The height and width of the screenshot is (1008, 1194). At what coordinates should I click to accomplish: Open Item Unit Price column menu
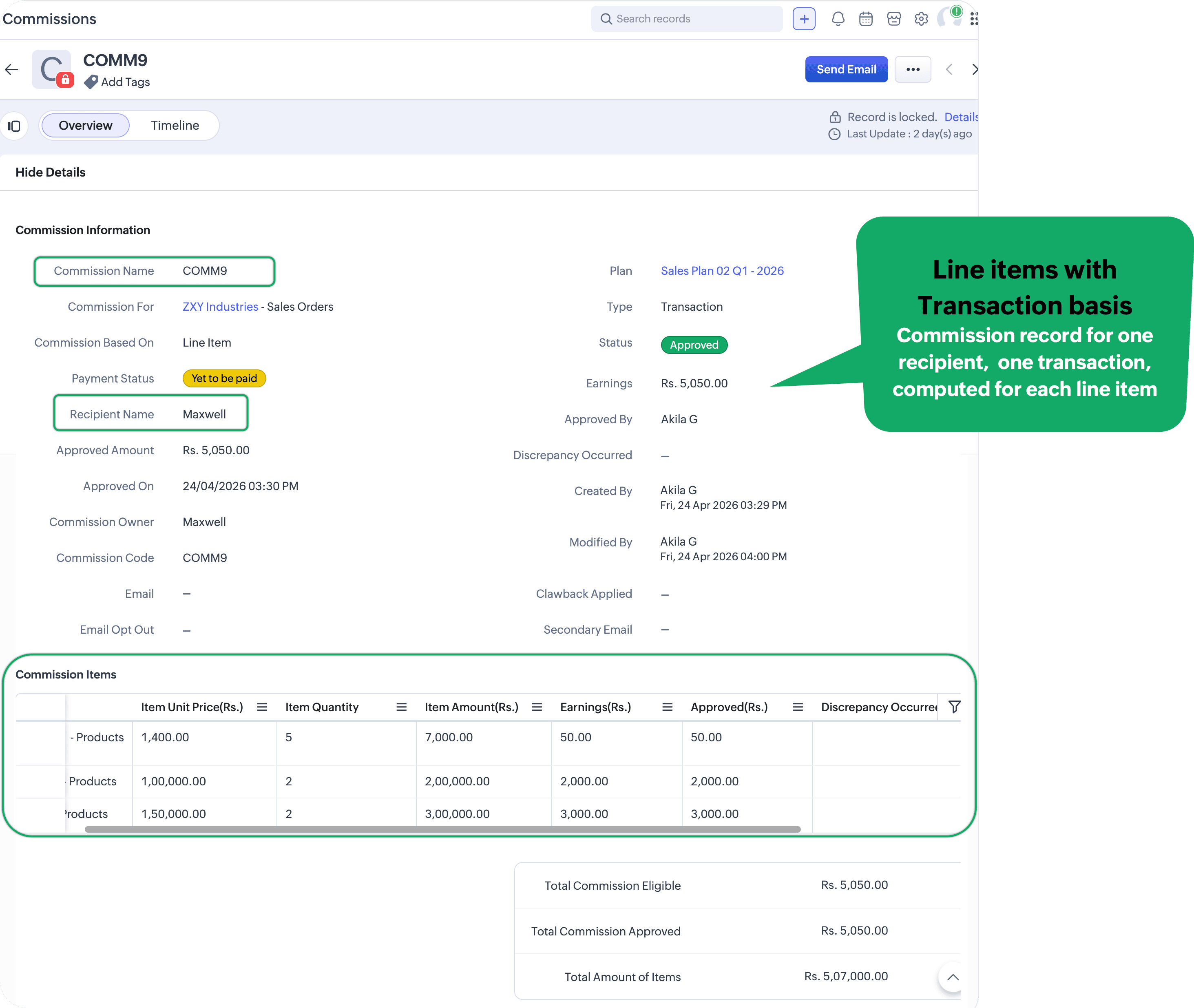click(262, 707)
